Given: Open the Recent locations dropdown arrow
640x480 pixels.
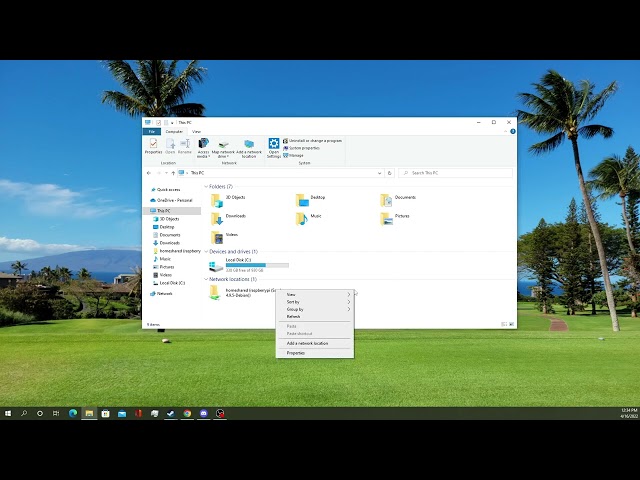Looking at the screenshot, I should click(166, 173).
